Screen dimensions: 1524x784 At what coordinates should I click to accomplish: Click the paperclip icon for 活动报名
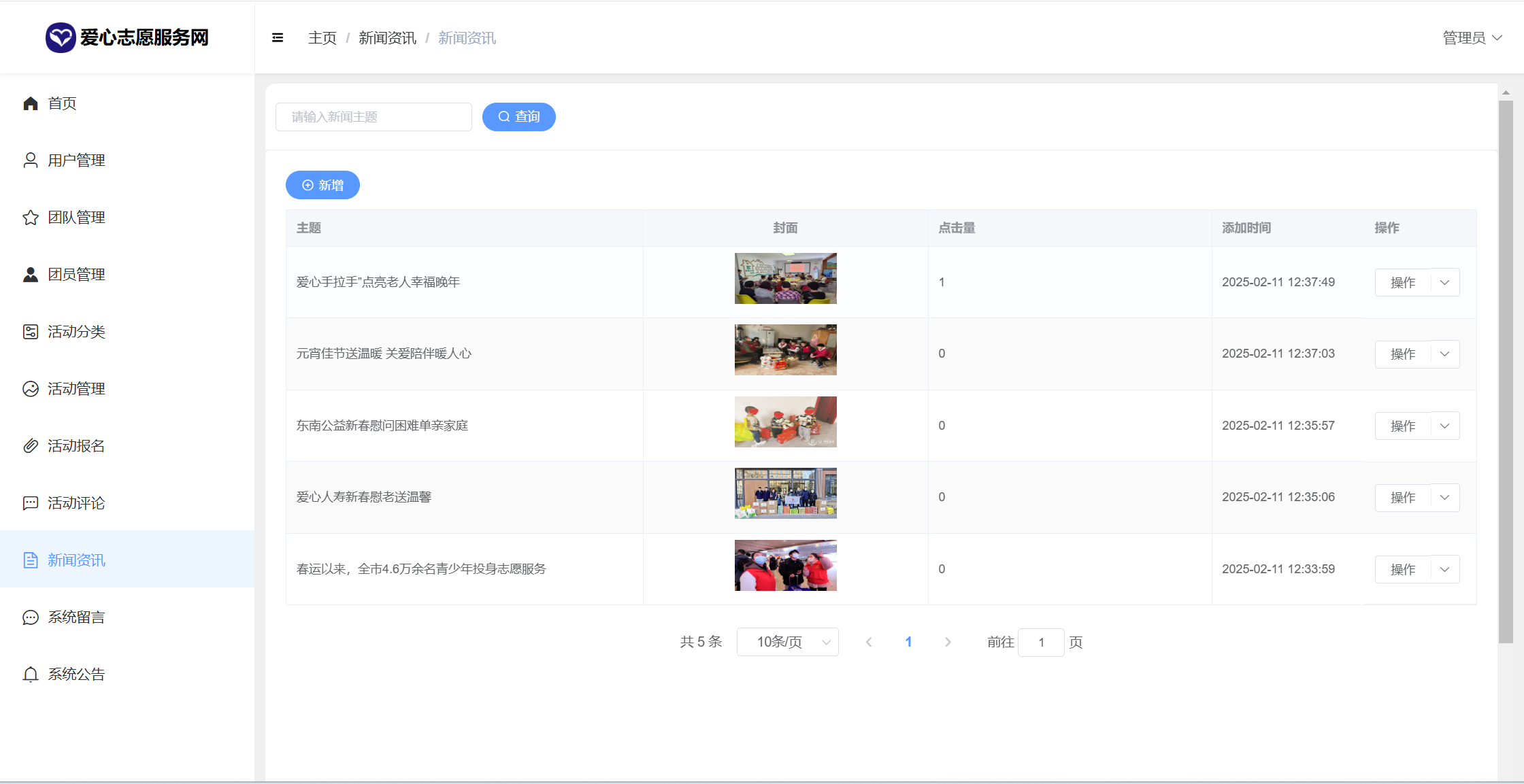[x=31, y=446]
